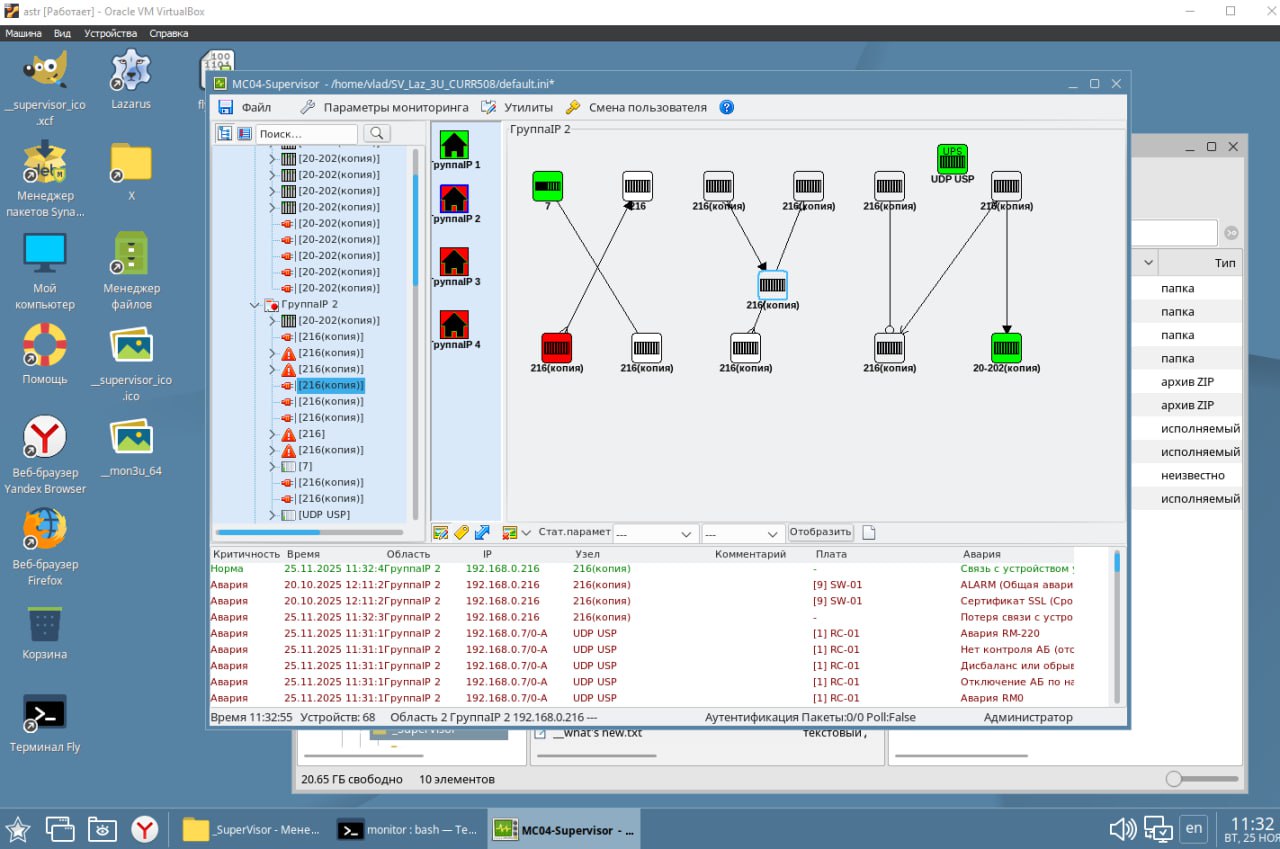
Task: Toggle the checklist edit icon below the map
Action: coord(440,533)
